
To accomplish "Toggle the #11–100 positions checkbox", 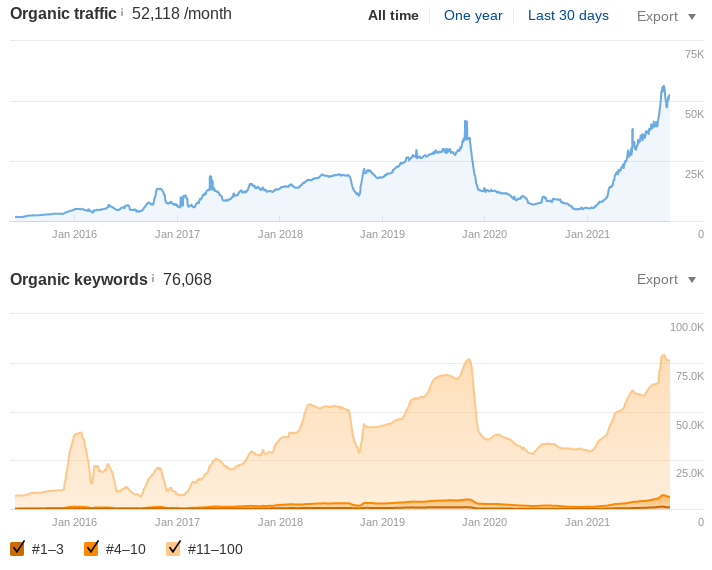I will click(x=173, y=549).
